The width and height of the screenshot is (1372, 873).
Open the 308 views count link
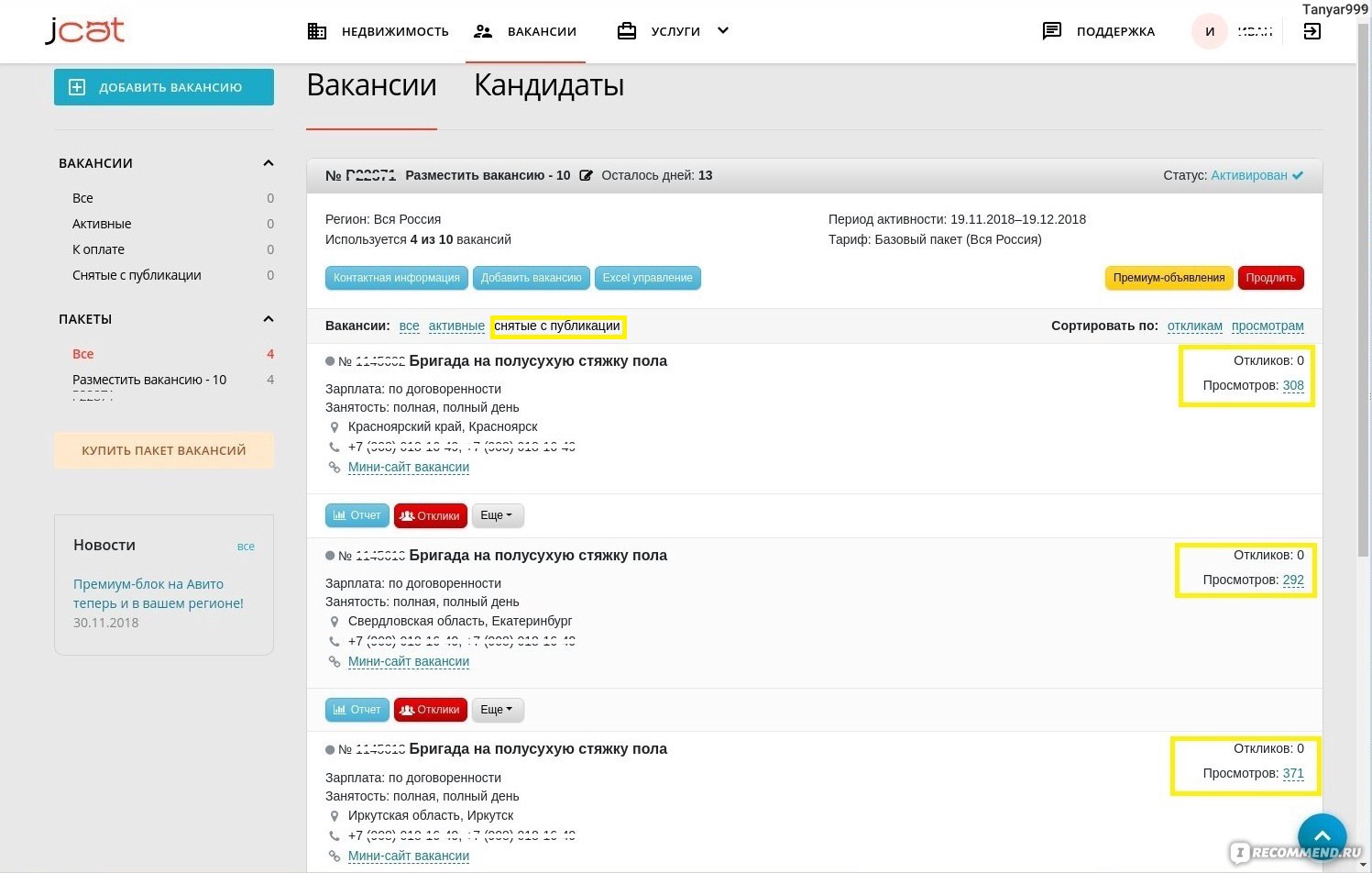tap(1293, 385)
